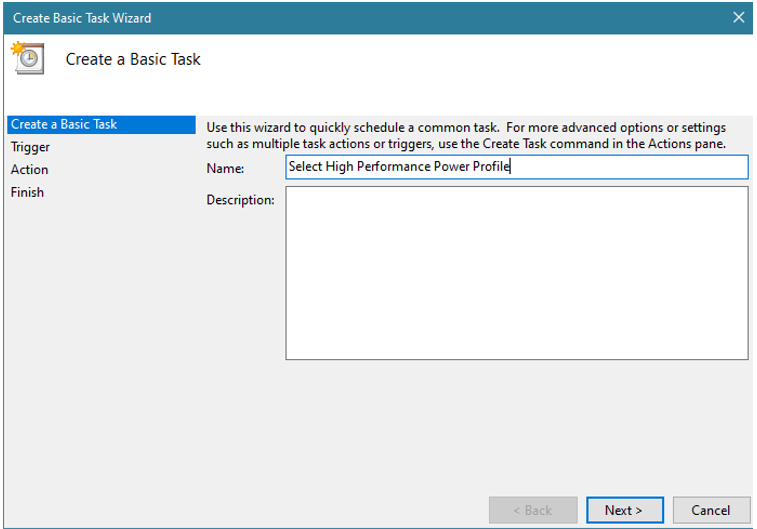Image resolution: width=757 pixels, height=529 pixels.
Task: Focus the Description text area
Action: 516,272
